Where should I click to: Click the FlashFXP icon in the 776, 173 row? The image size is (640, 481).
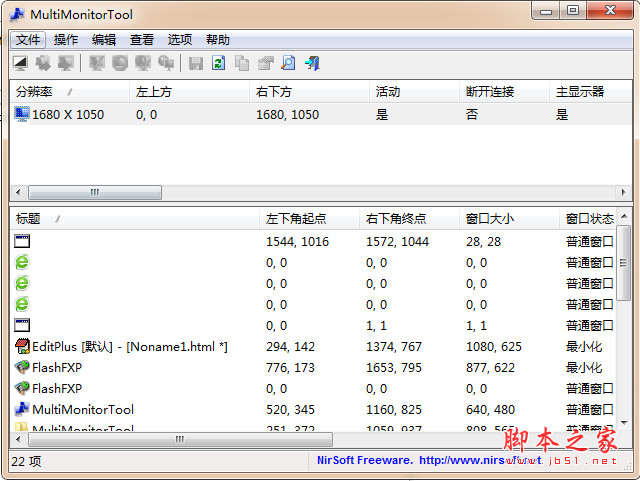coord(22,367)
